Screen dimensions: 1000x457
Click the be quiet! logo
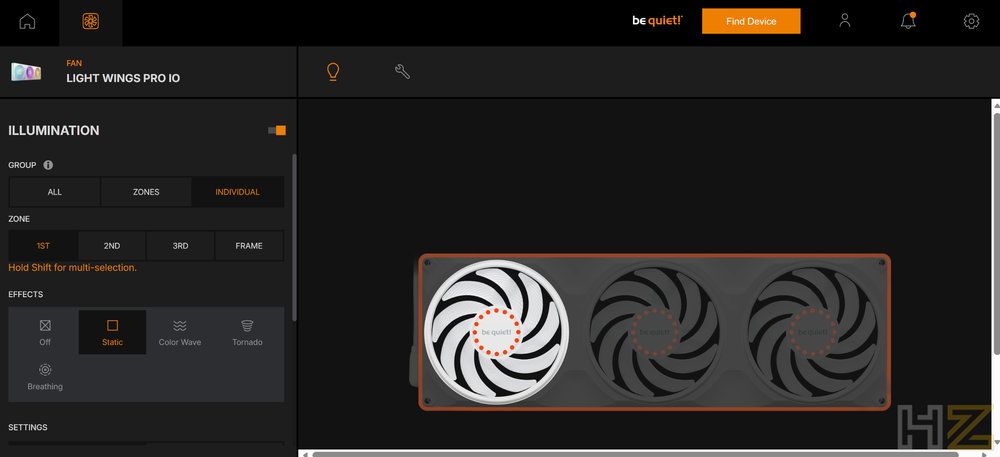(x=657, y=20)
